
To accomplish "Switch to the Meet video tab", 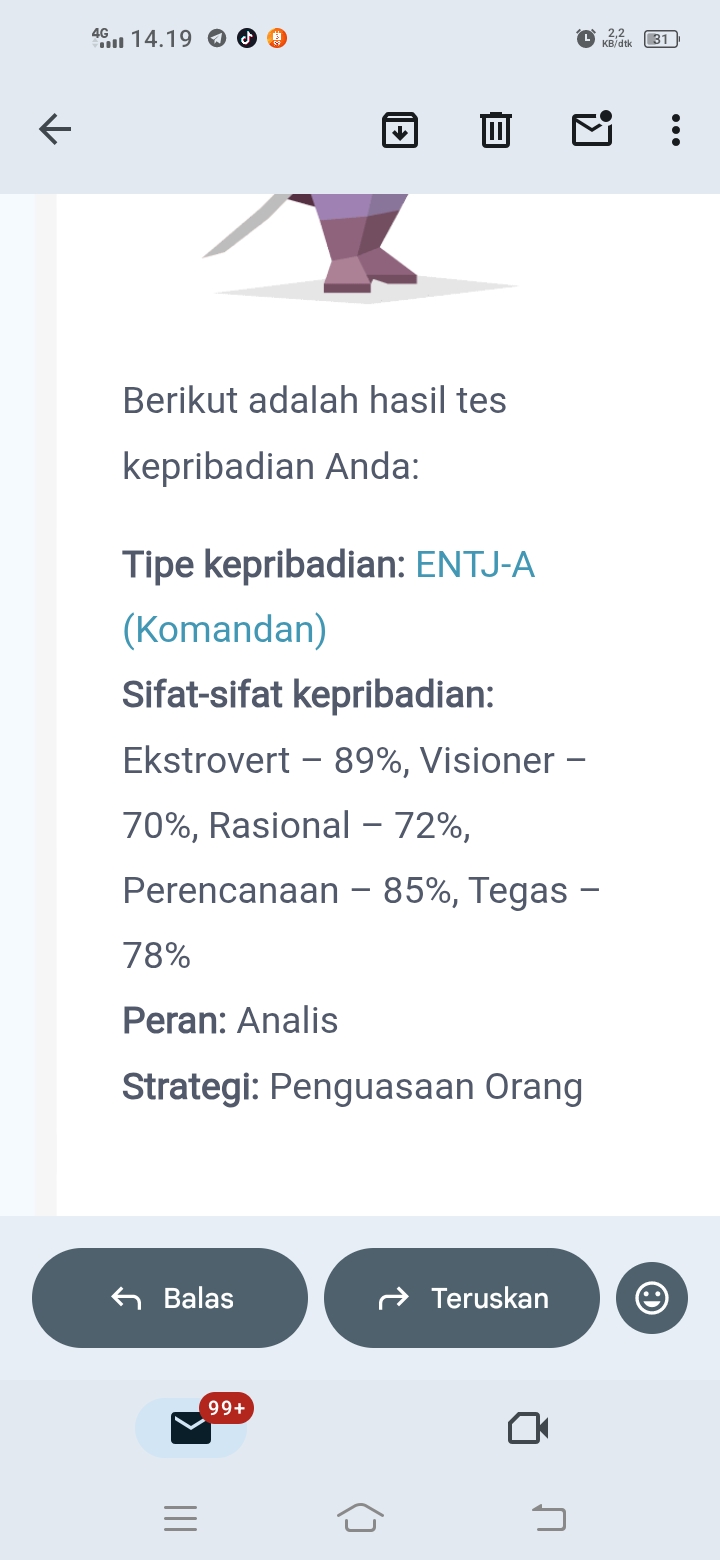I will pyautogui.click(x=528, y=1428).
